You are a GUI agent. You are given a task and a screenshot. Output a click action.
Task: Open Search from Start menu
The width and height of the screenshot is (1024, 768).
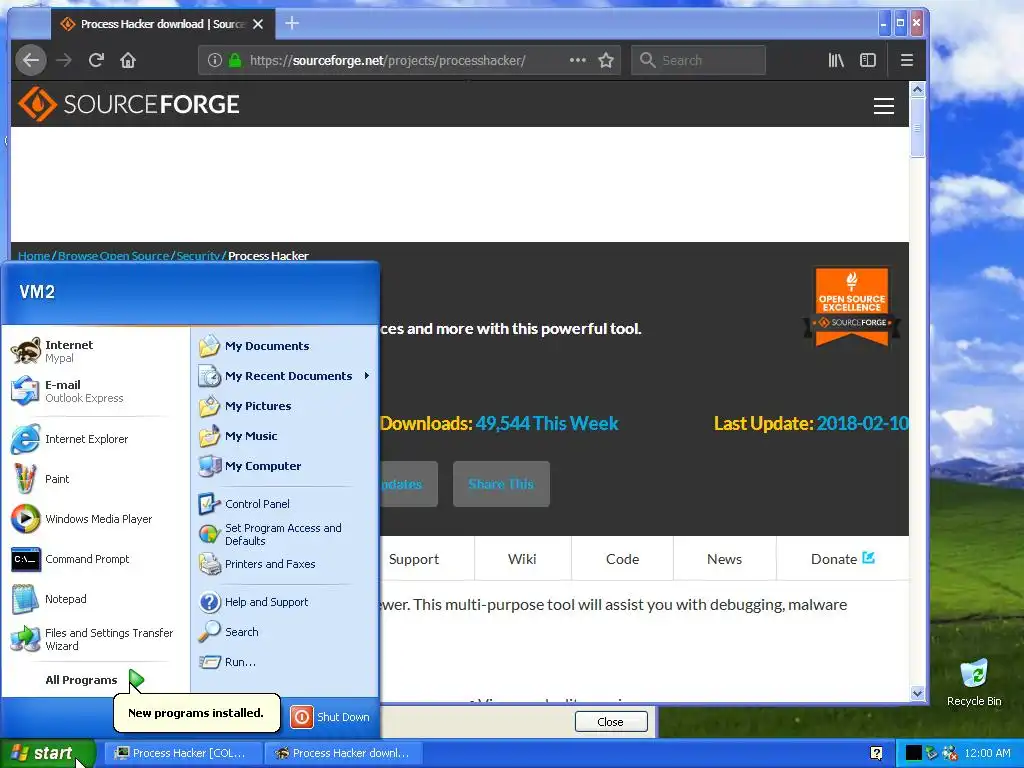pos(285,632)
